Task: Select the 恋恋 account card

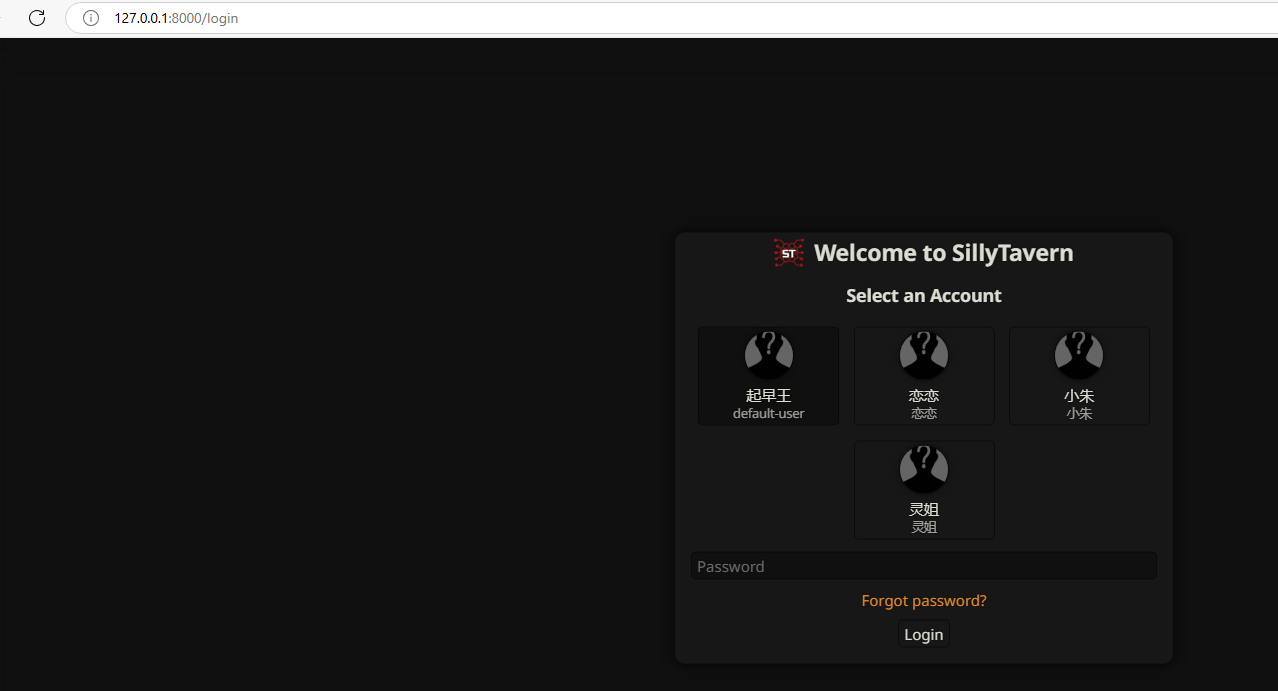Action: coord(924,376)
